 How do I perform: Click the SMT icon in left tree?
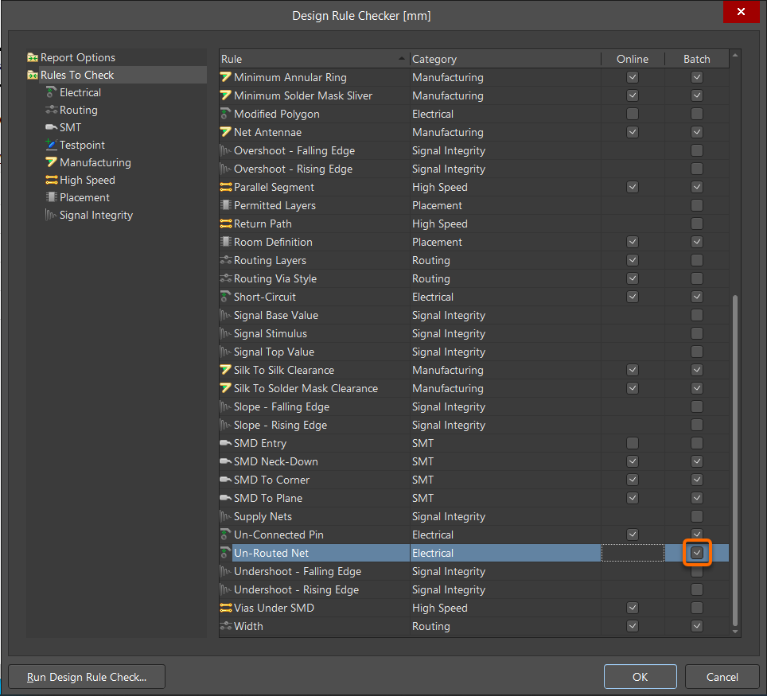click(x=51, y=128)
